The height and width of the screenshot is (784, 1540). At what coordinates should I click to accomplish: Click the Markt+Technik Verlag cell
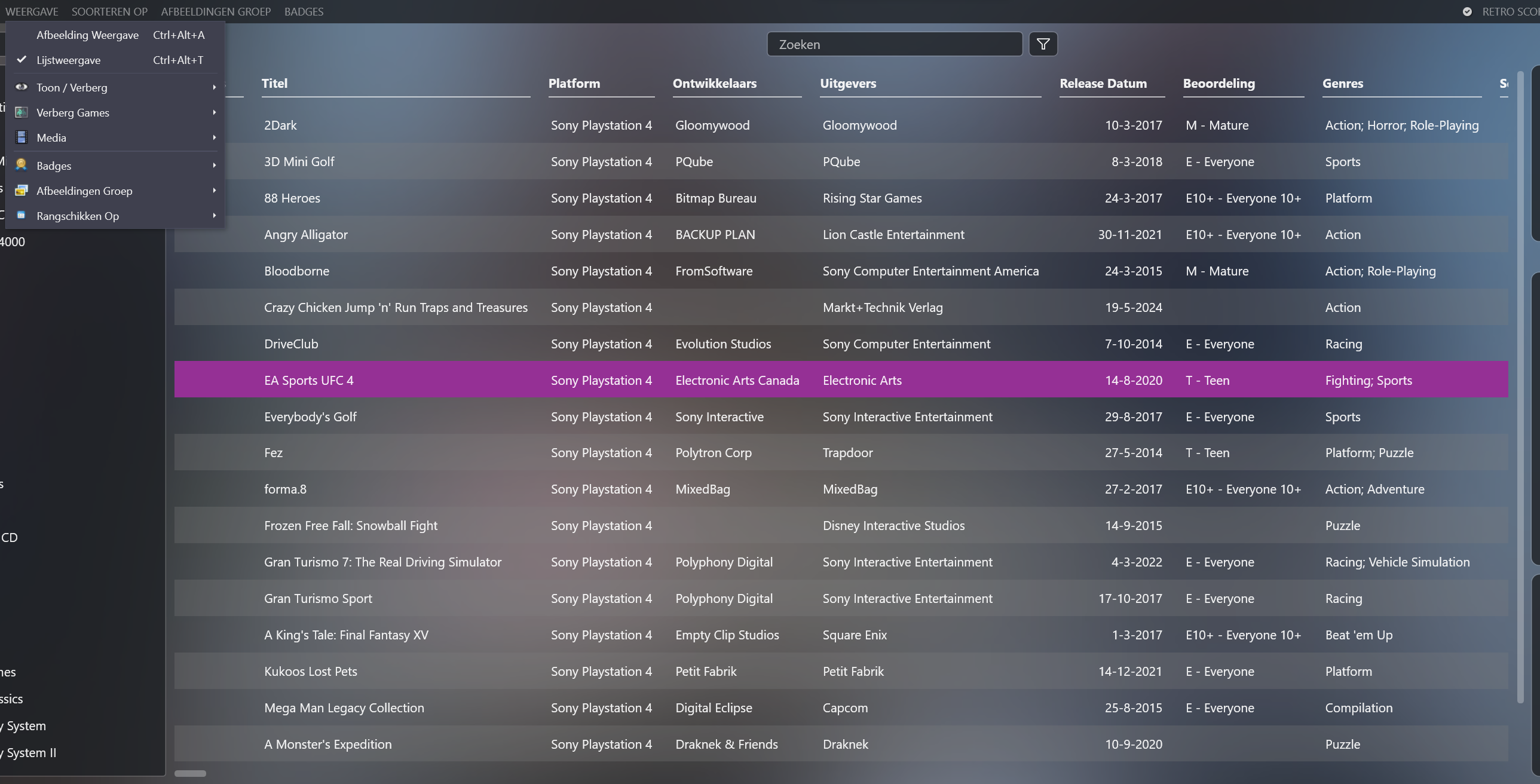coord(883,307)
